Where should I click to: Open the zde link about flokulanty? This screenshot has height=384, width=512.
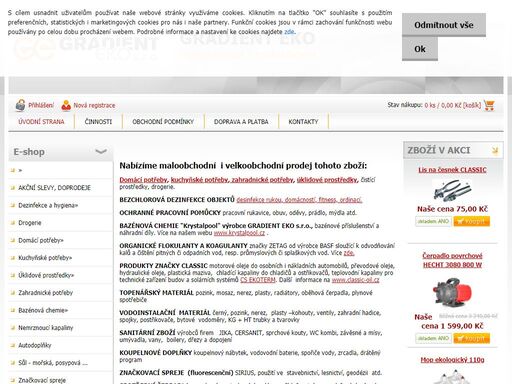349,253
